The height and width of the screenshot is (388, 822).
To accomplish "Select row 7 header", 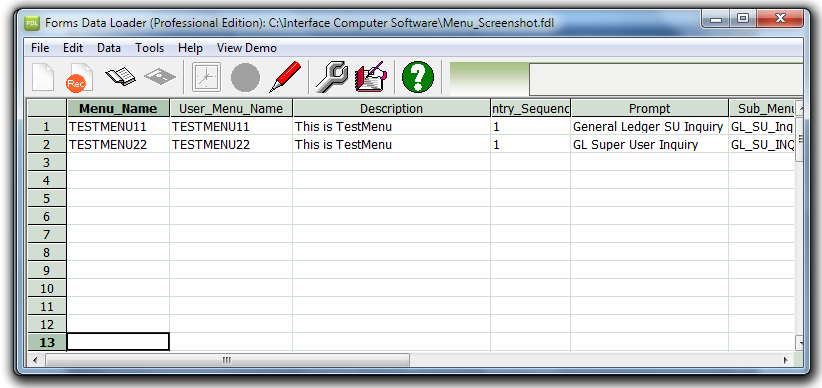I will coord(47,234).
